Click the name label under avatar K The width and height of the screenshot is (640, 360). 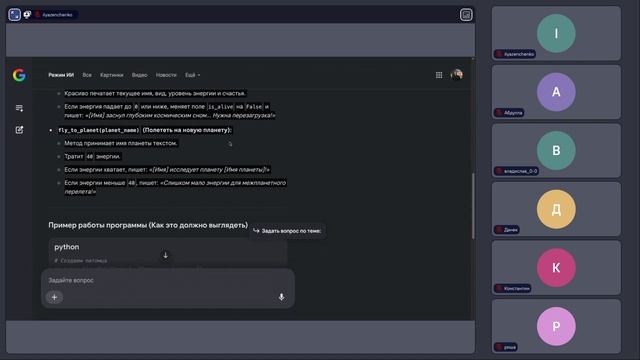513,289
